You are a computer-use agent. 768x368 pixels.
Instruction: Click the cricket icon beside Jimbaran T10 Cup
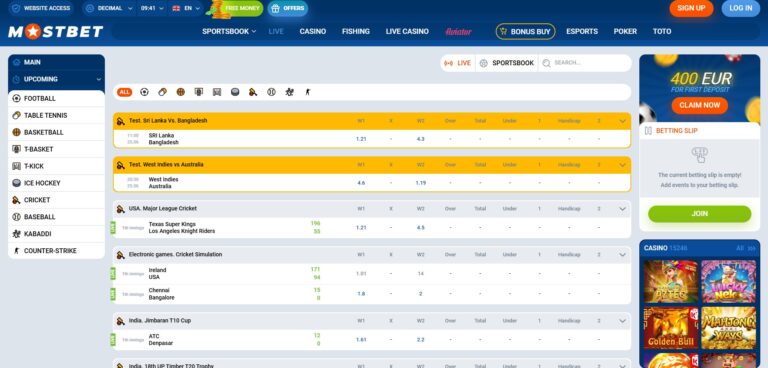pos(120,321)
